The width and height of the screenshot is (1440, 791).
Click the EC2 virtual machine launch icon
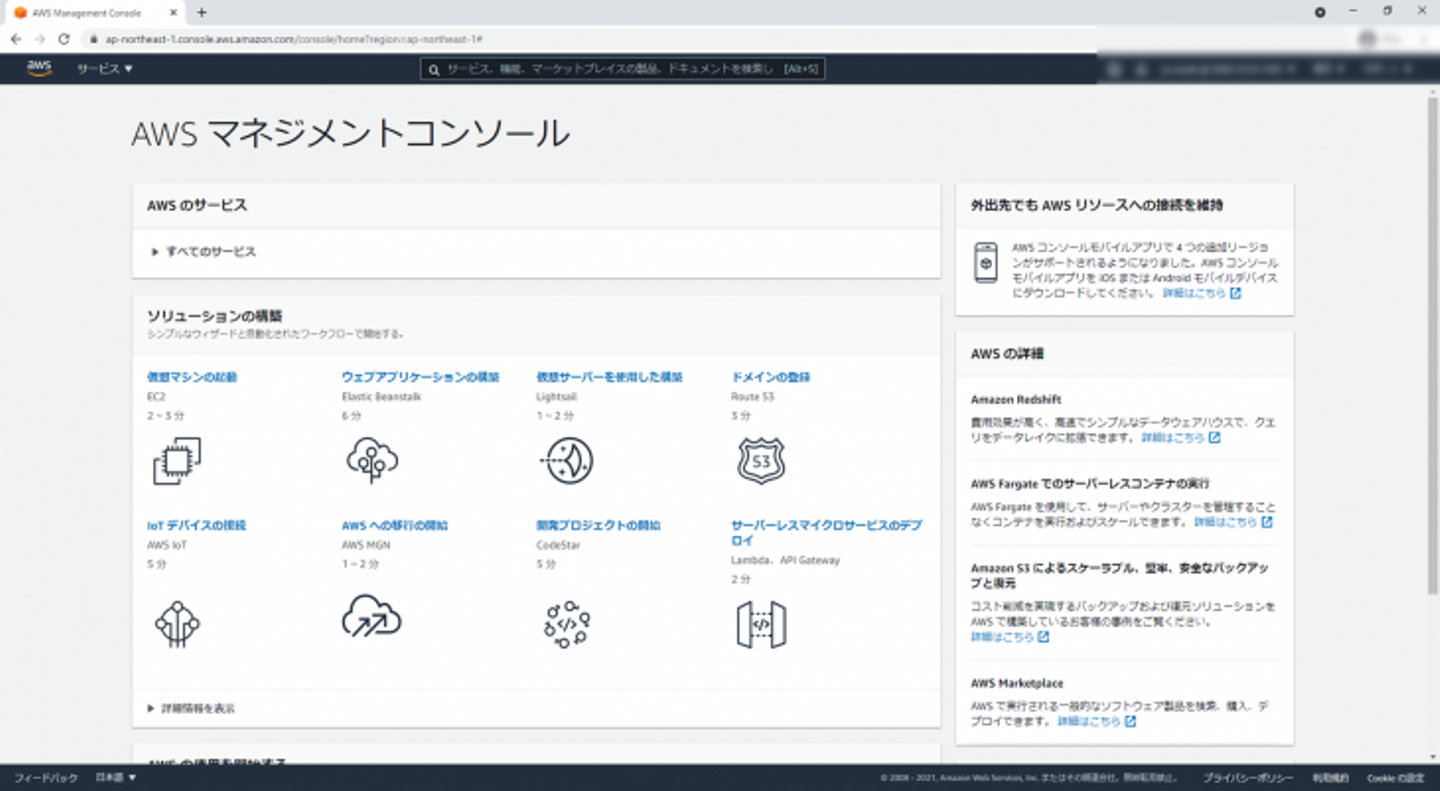tap(177, 461)
